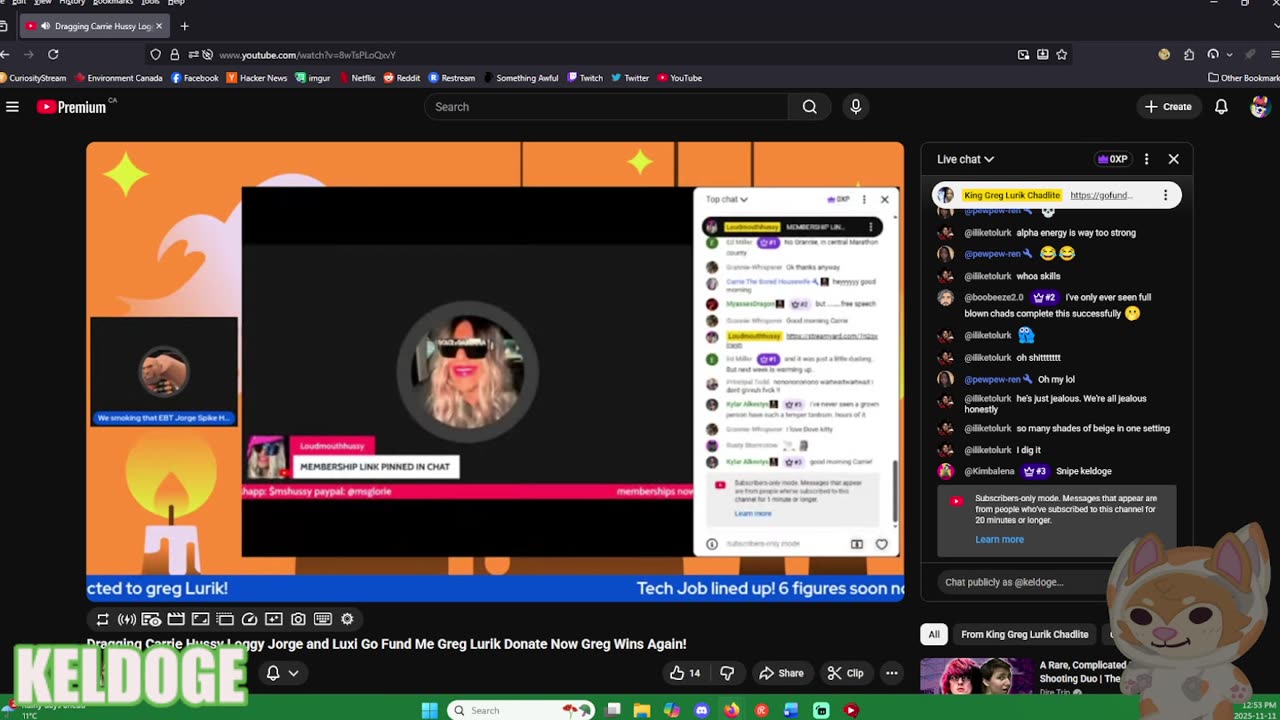Open more actions ellipsis beside Clip
1280x720 pixels.
tap(891, 673)
